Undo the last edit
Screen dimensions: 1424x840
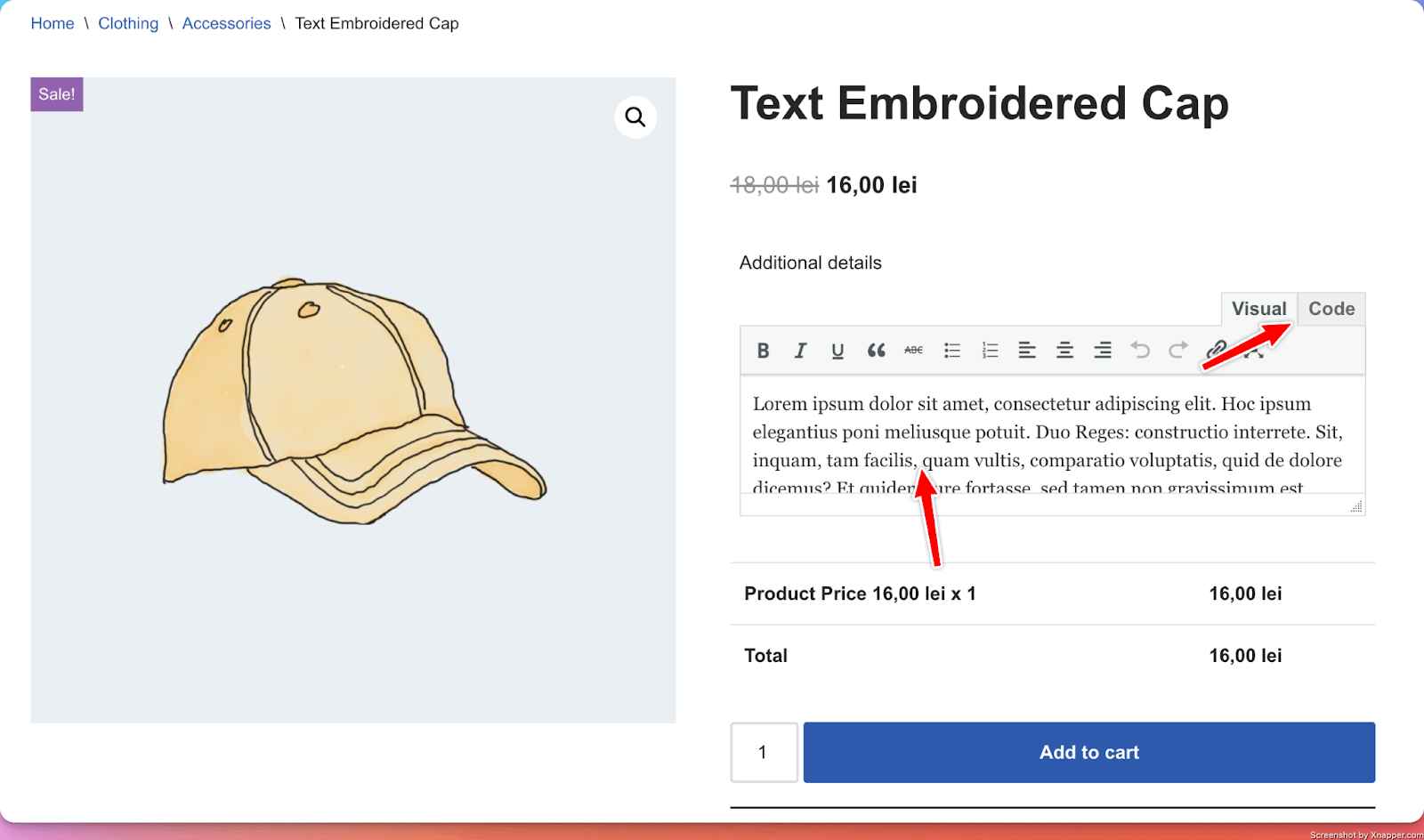point(1140,351)
